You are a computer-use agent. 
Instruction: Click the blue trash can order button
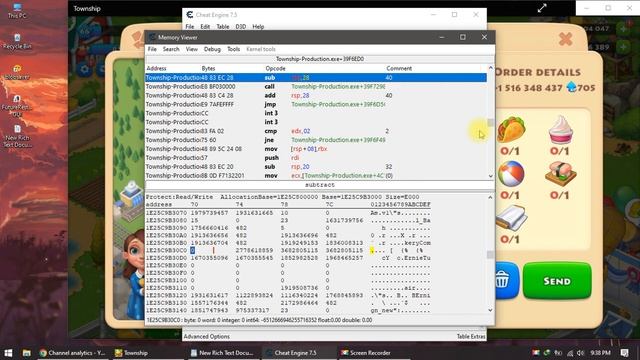(x=503, y=280)
